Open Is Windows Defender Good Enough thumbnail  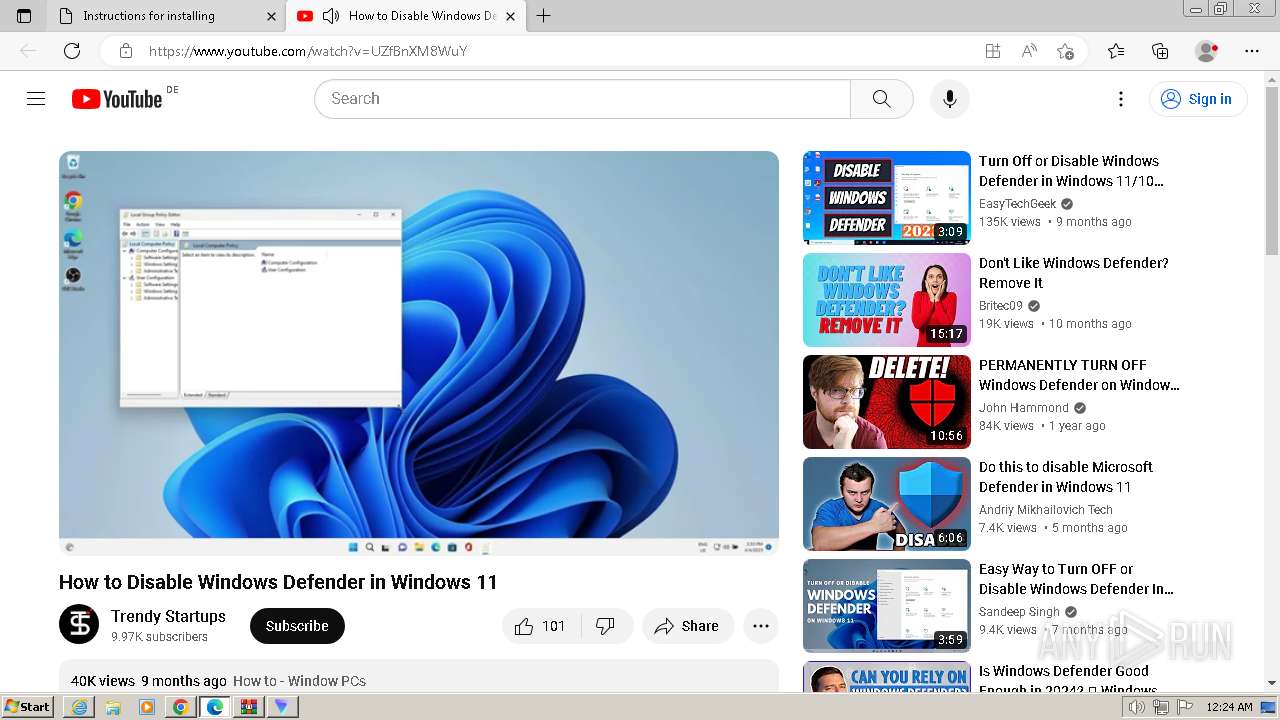coord(887,677)
